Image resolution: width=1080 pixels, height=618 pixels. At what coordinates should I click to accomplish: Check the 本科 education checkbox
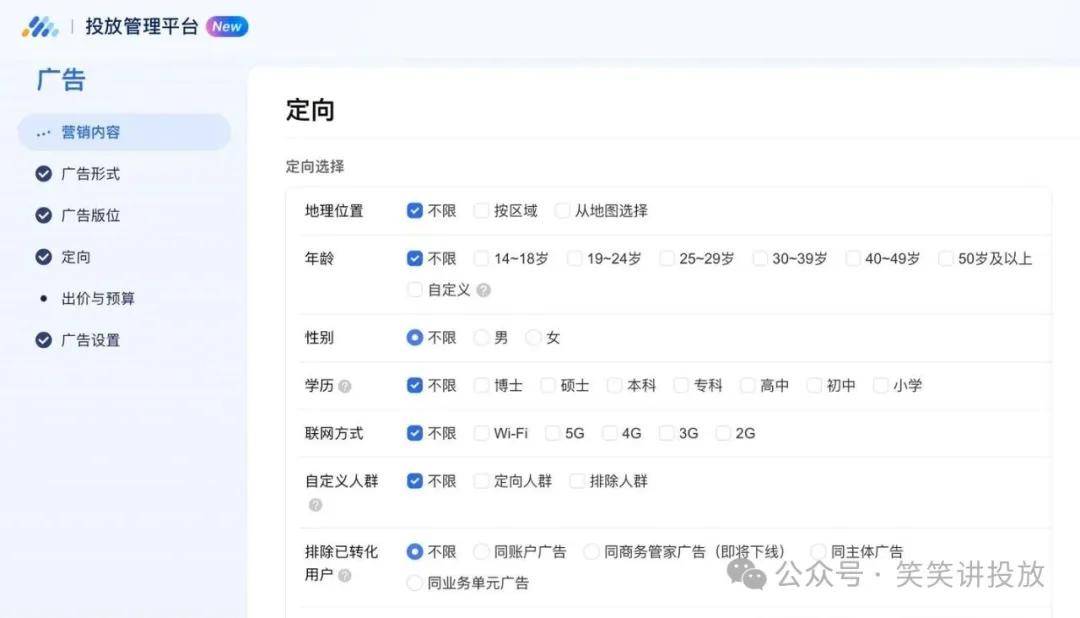pos(614,386)
